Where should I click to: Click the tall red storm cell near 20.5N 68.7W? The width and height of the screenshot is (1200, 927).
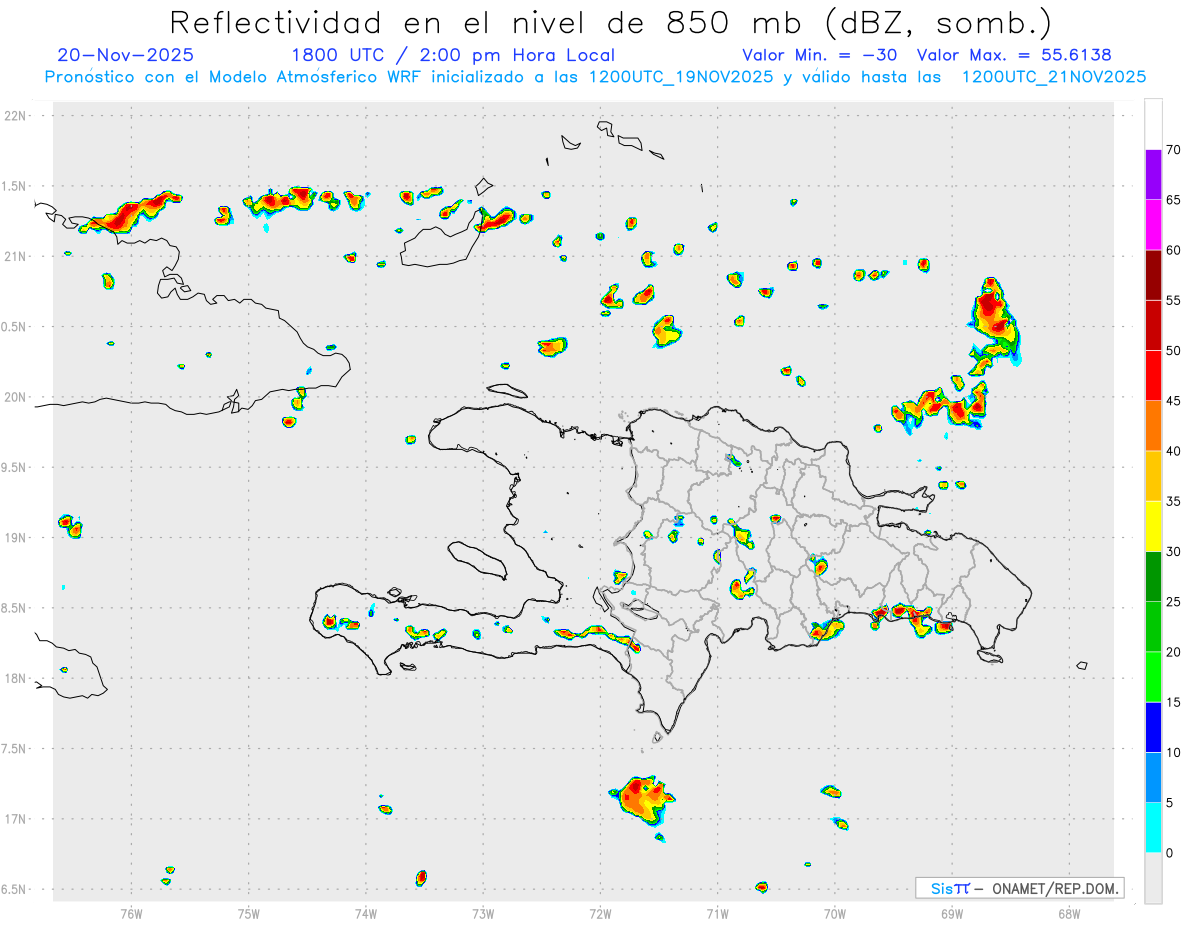[994, 318]
